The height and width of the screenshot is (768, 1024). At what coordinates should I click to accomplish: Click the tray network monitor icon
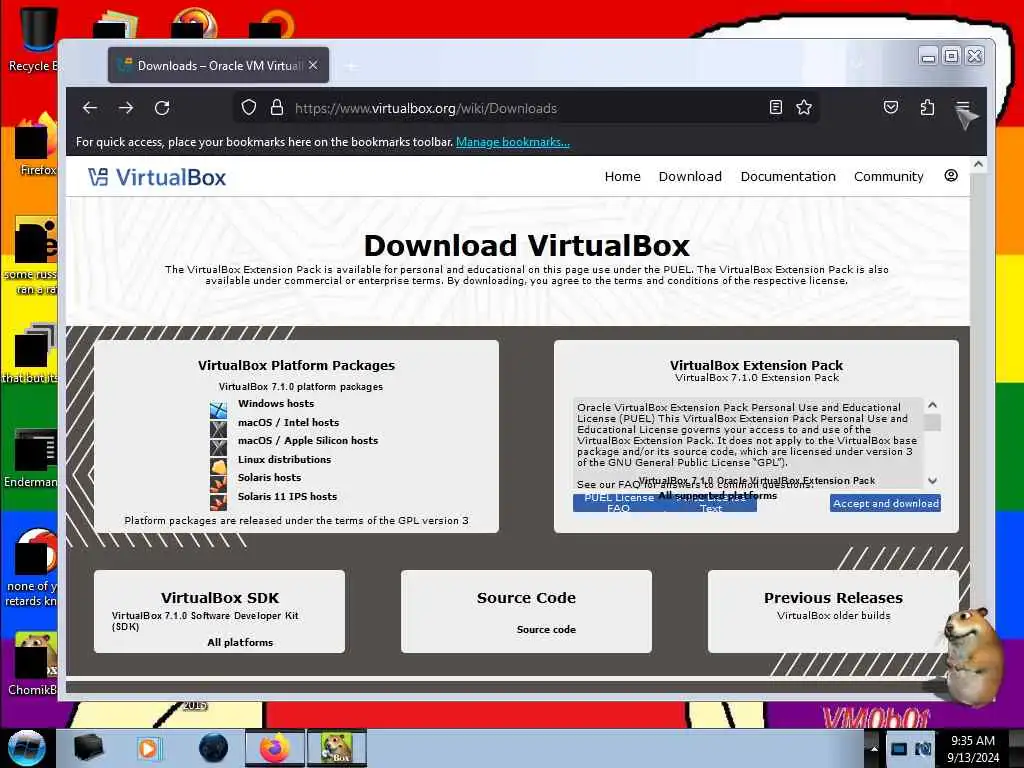point(899,748)
